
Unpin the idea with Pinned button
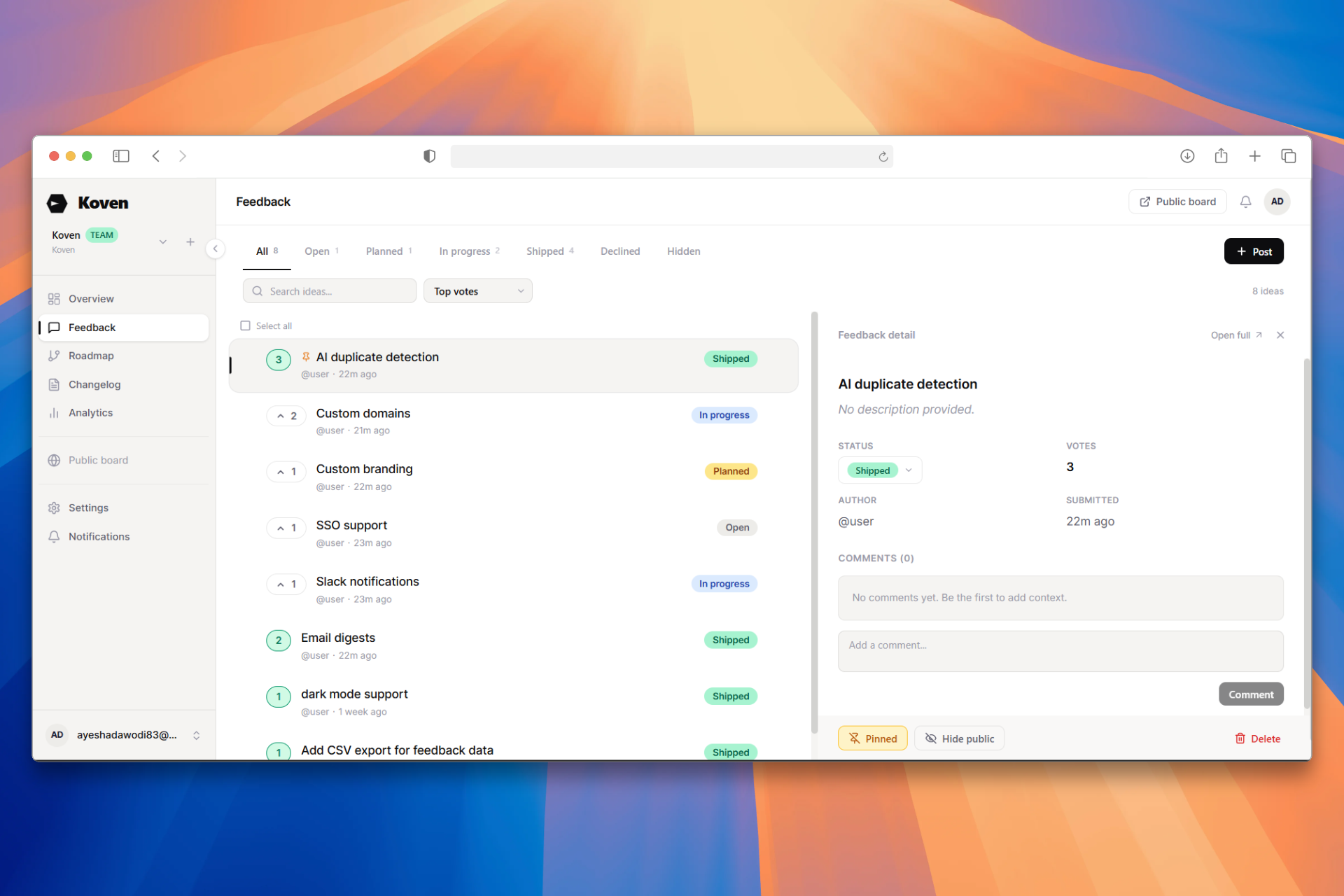click(x=872, y=738)
